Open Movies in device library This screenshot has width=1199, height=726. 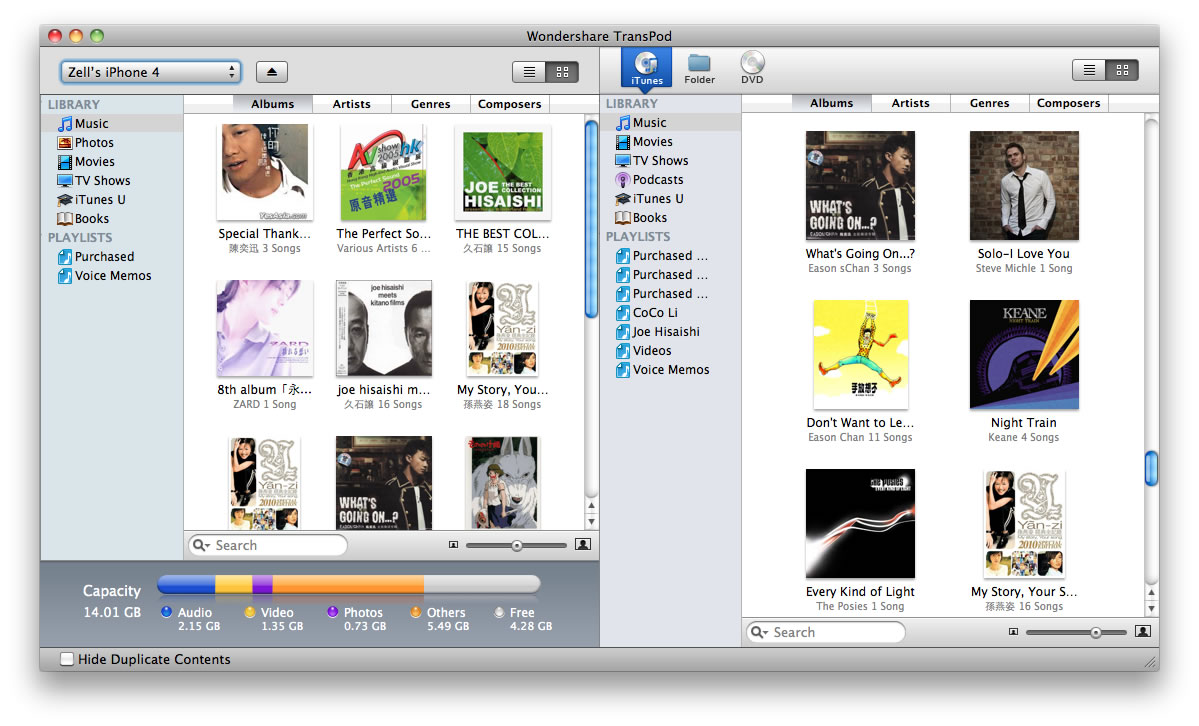pos(112,161)
